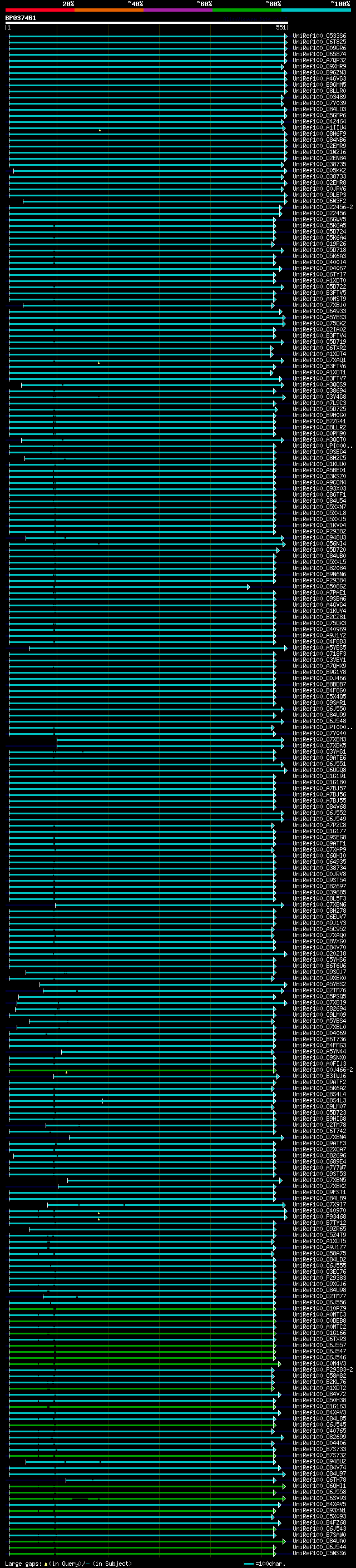Select hit label UniRef100_Q1KUU0
The width and height of the screenshot is (356, 1568).
pyautogui.click(x=319, y=464)
